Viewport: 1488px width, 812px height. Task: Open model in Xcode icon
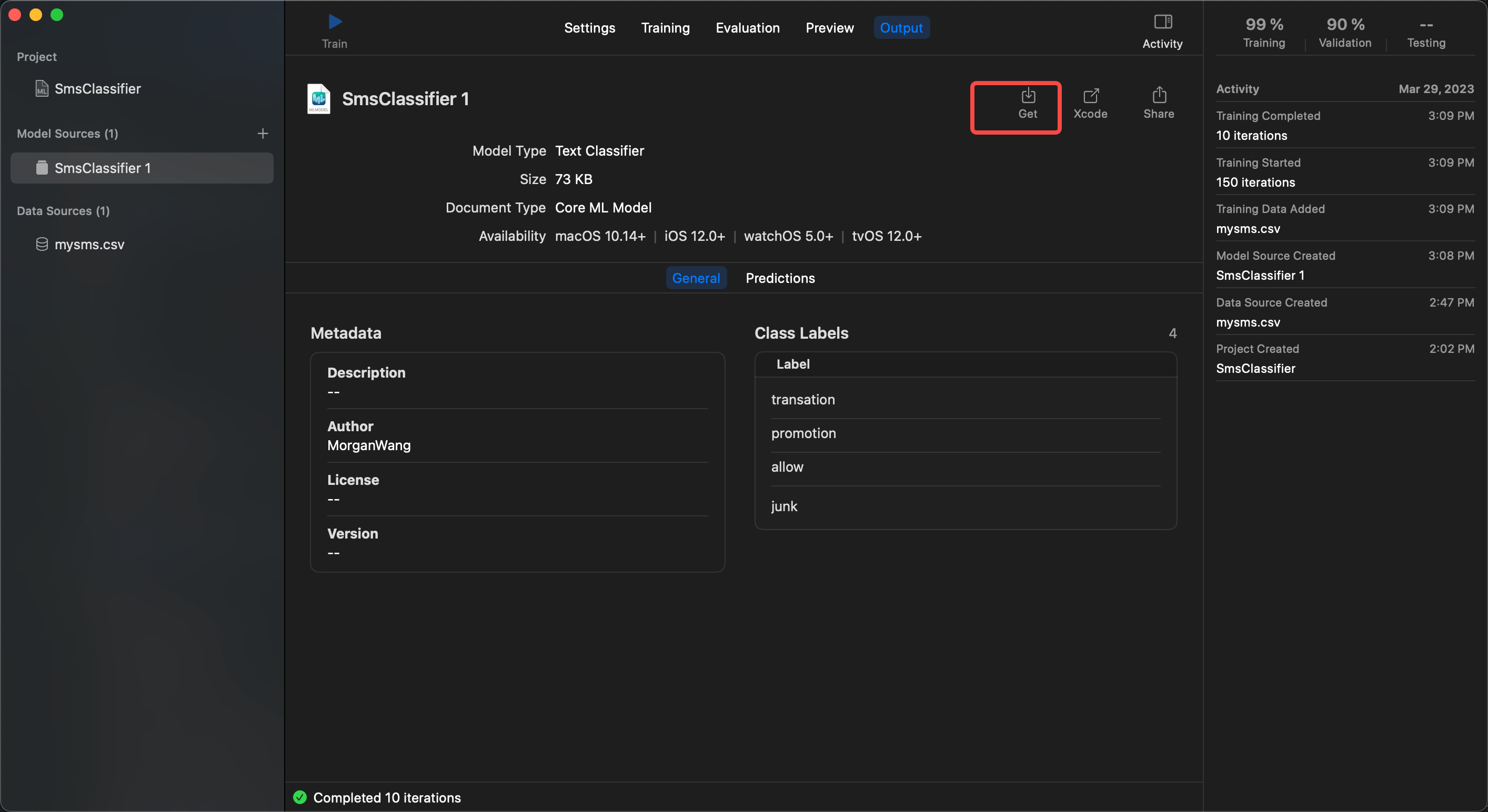(x=1090, y=96)
